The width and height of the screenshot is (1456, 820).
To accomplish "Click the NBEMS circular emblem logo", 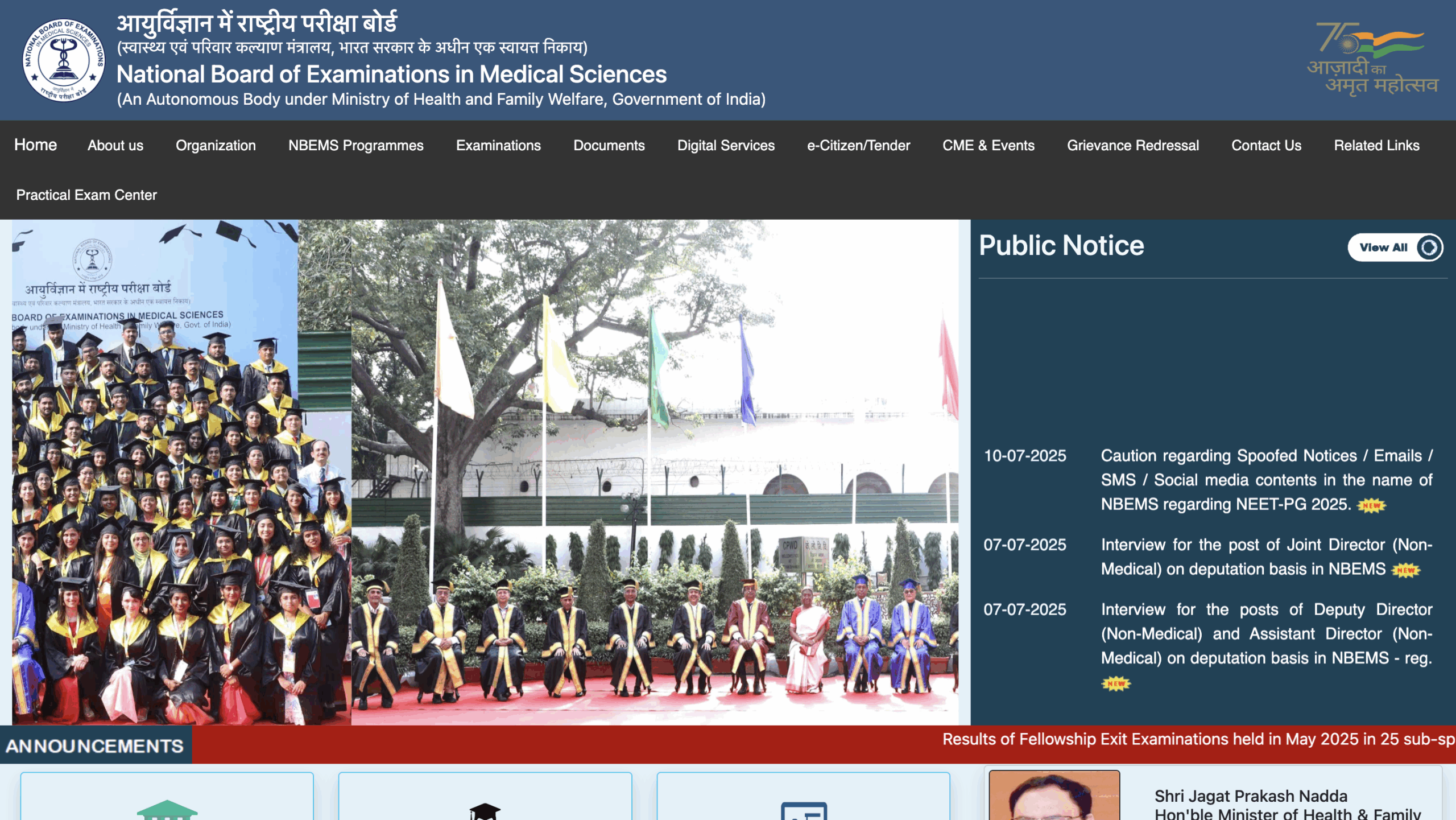I will (64, 60).
